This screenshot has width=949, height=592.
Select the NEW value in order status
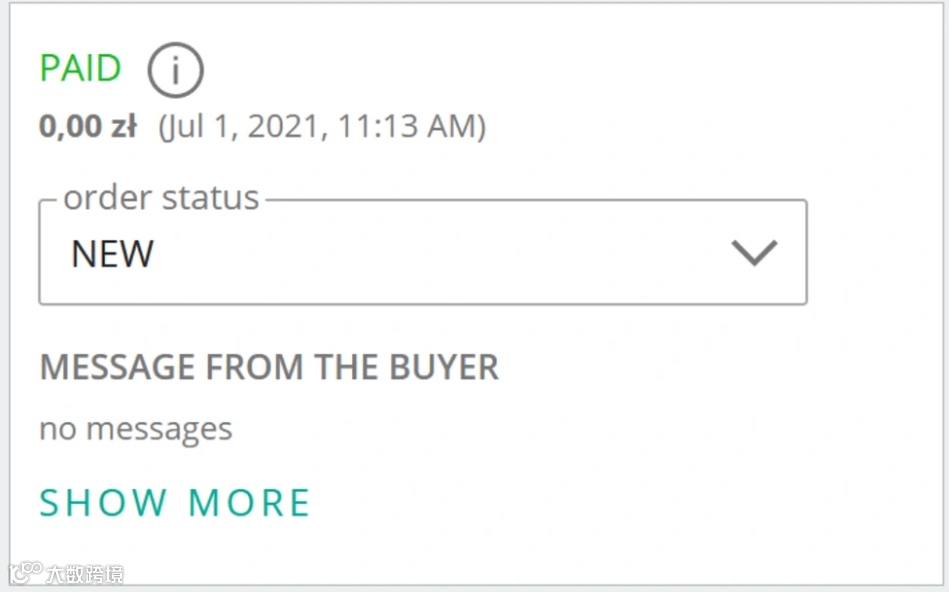[112, 254]
